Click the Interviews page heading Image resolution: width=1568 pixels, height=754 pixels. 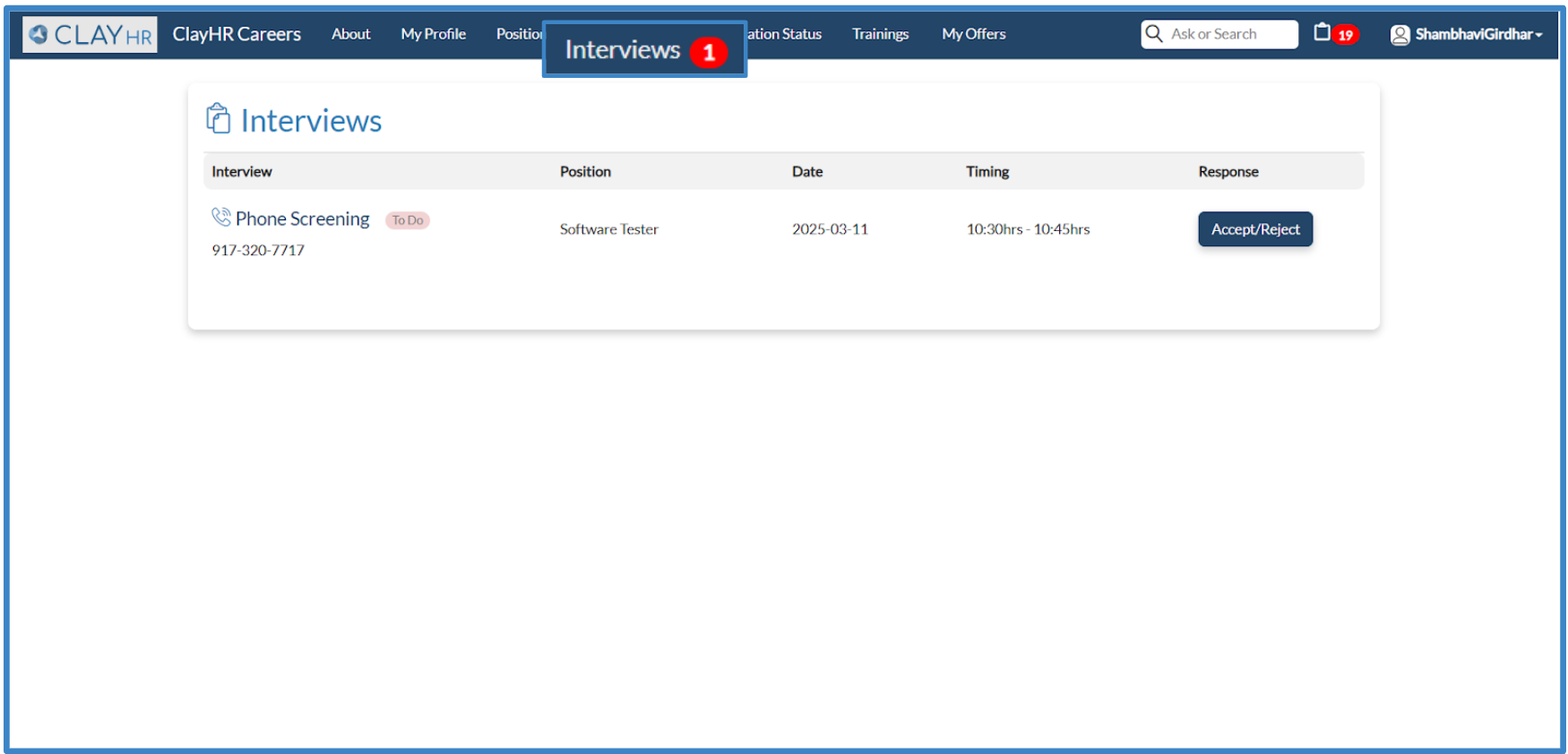[311, 121]
